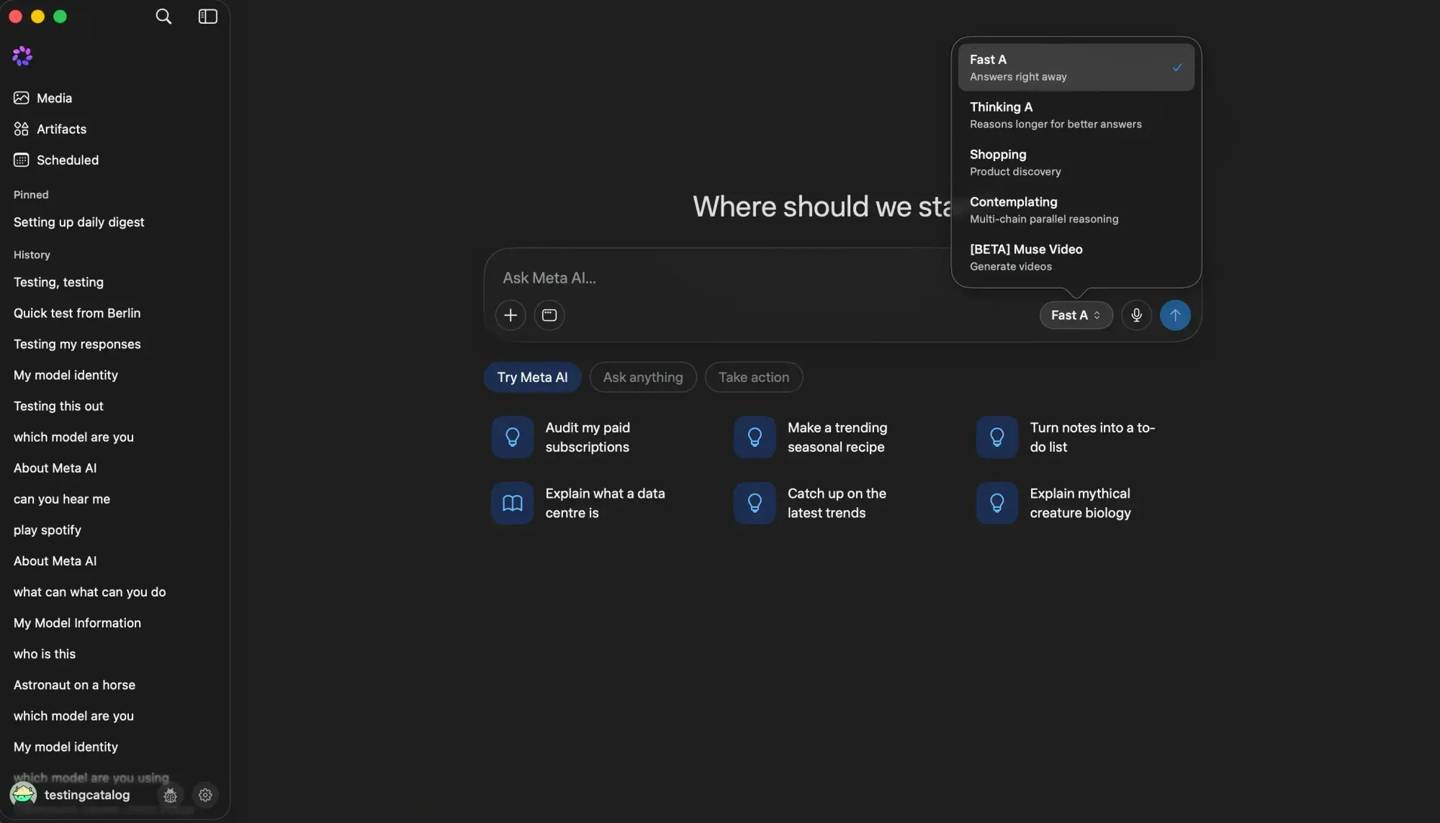
Task: Switch to the Ask anything tab
Action: [643, 377]
